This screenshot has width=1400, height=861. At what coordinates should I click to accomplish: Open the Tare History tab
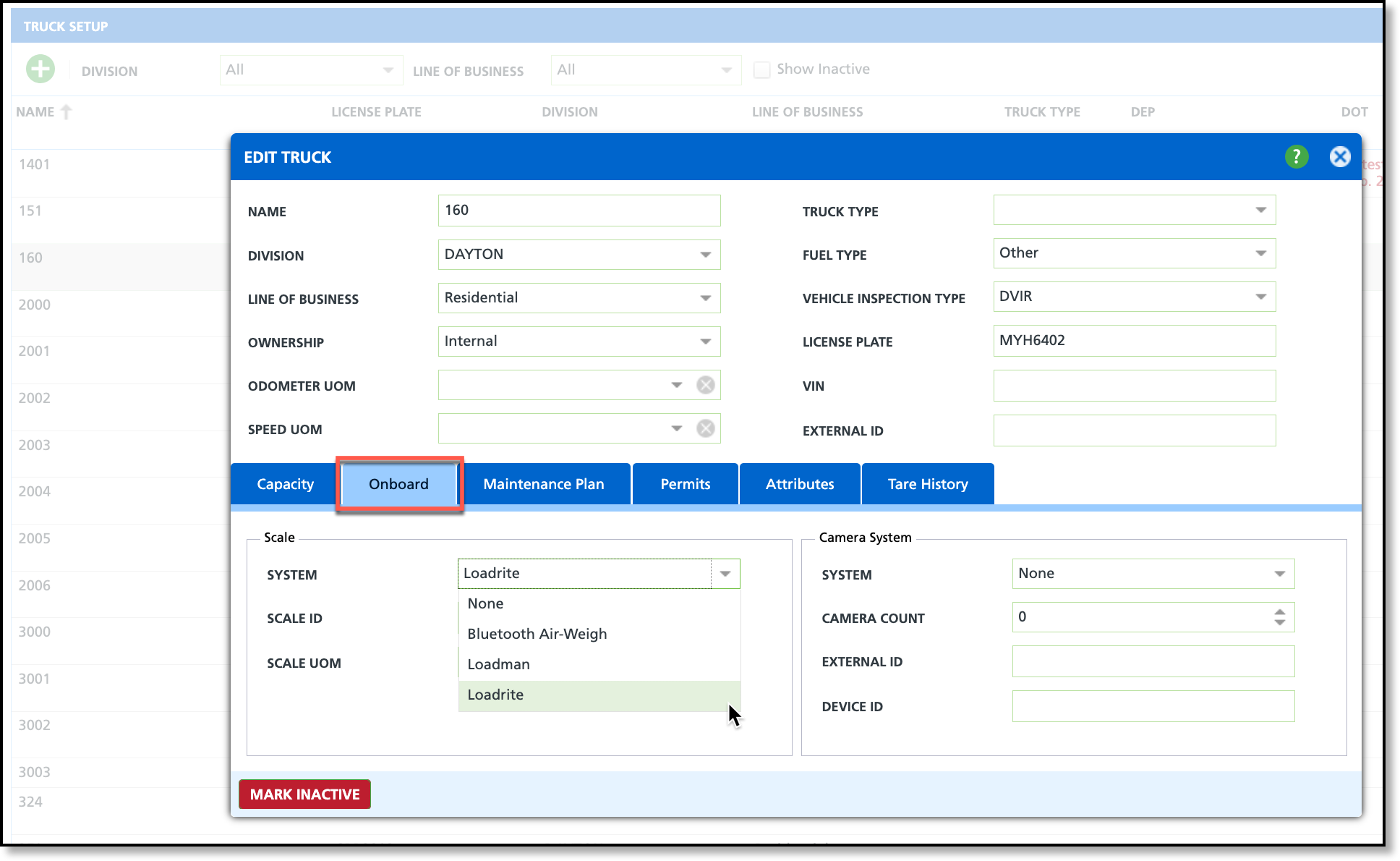click(927, 484)
